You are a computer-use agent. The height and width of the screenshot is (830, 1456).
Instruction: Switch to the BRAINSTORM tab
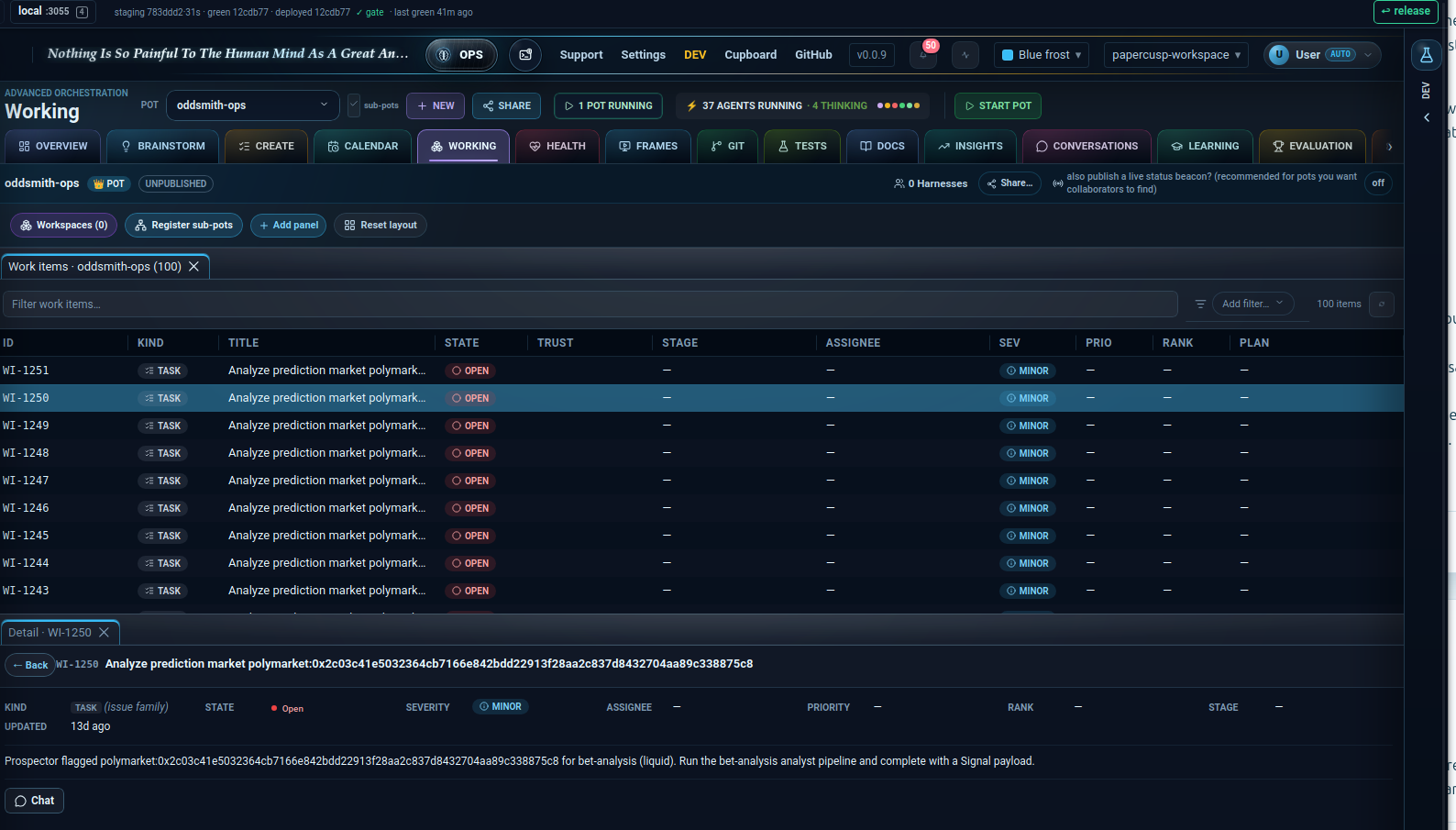coord(163,147)
